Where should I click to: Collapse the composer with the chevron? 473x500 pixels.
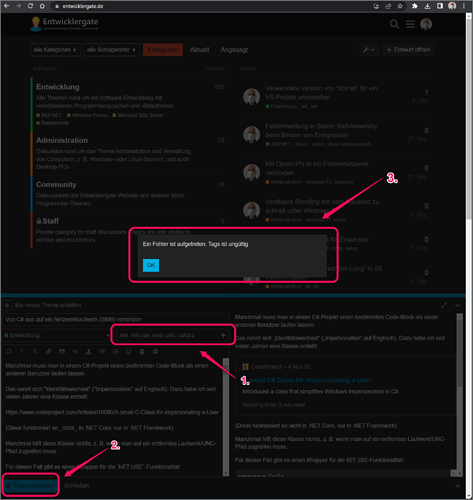457,305
